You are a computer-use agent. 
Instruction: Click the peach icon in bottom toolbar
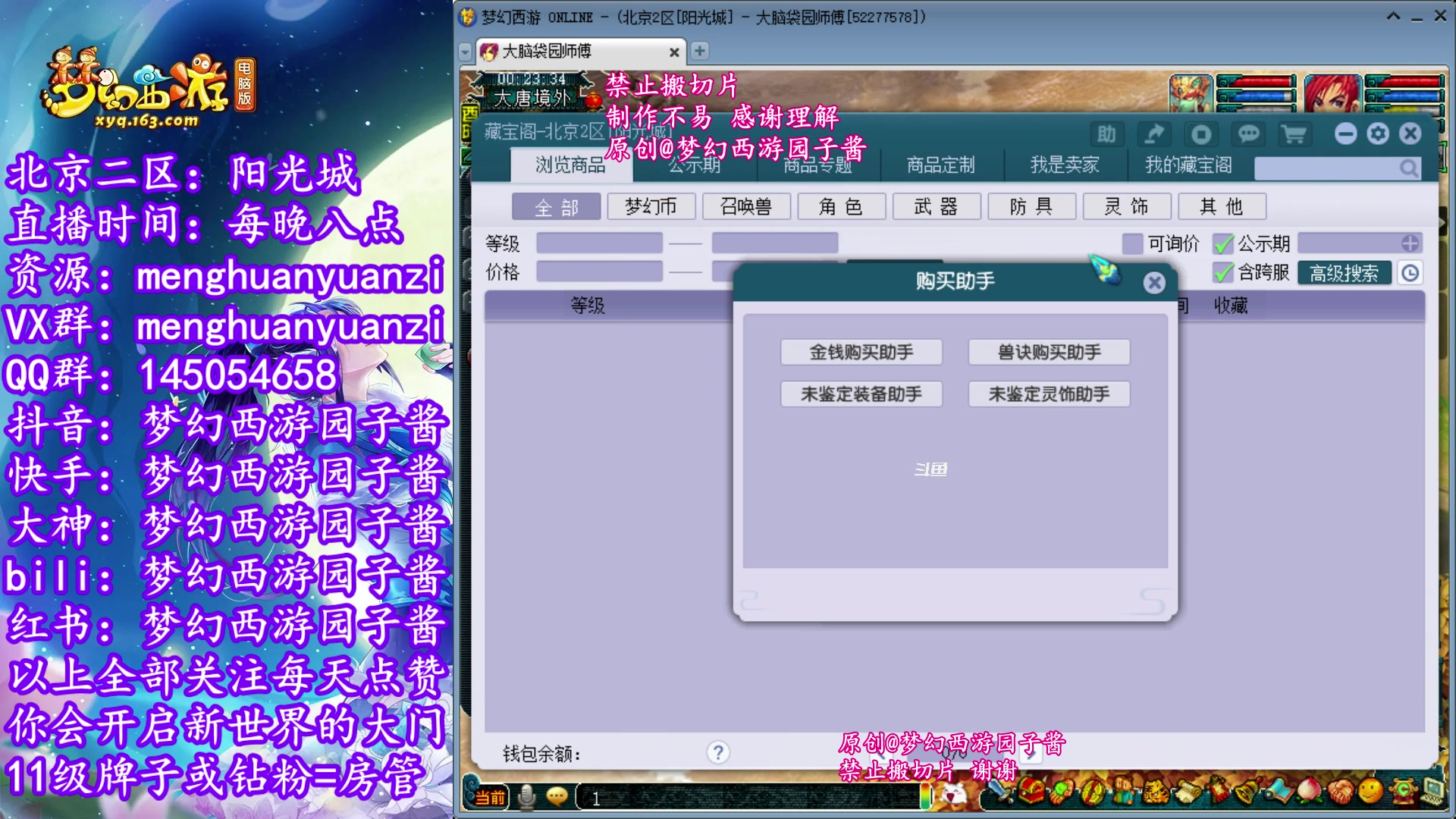pyautogui.click(x=1310, y=792)
